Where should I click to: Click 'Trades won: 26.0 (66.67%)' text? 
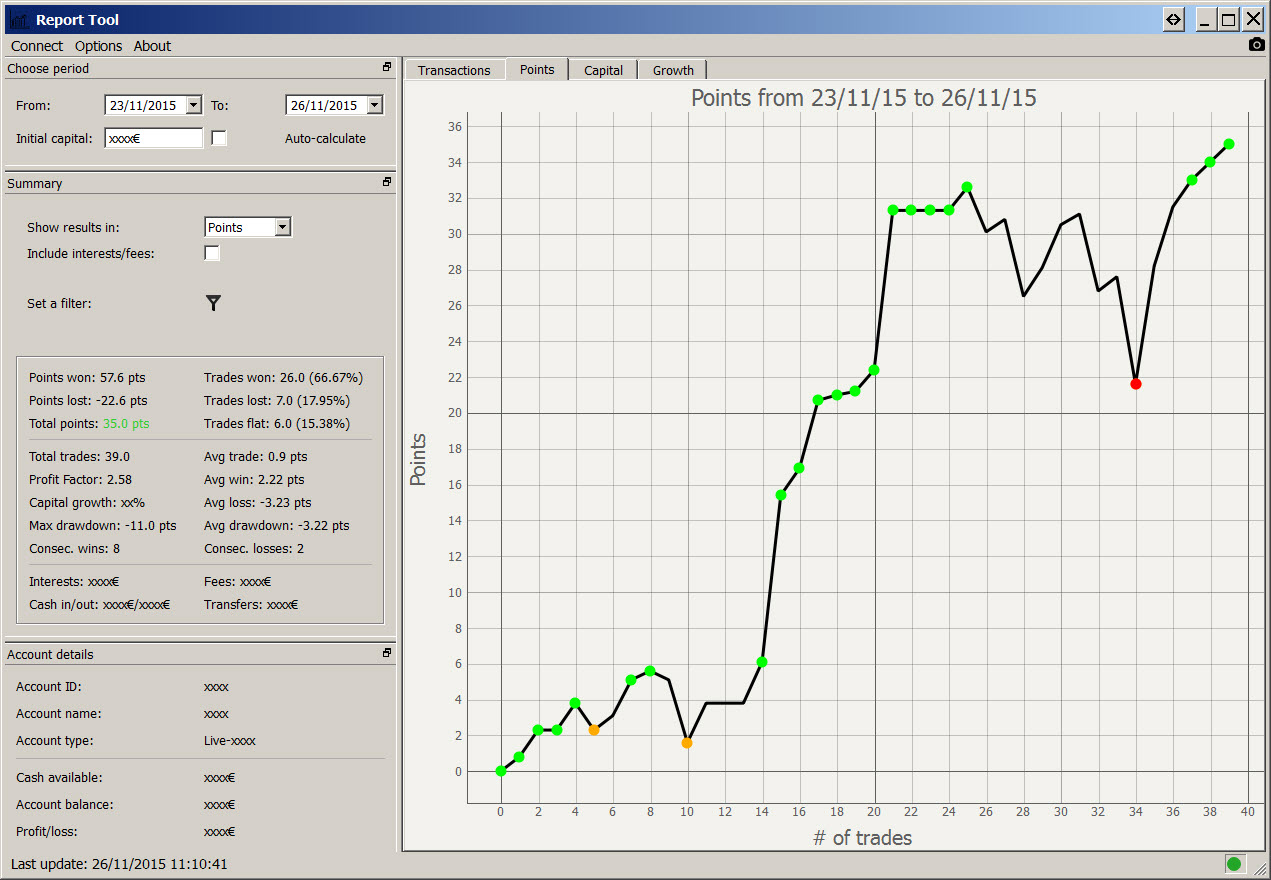pos(283,378)
